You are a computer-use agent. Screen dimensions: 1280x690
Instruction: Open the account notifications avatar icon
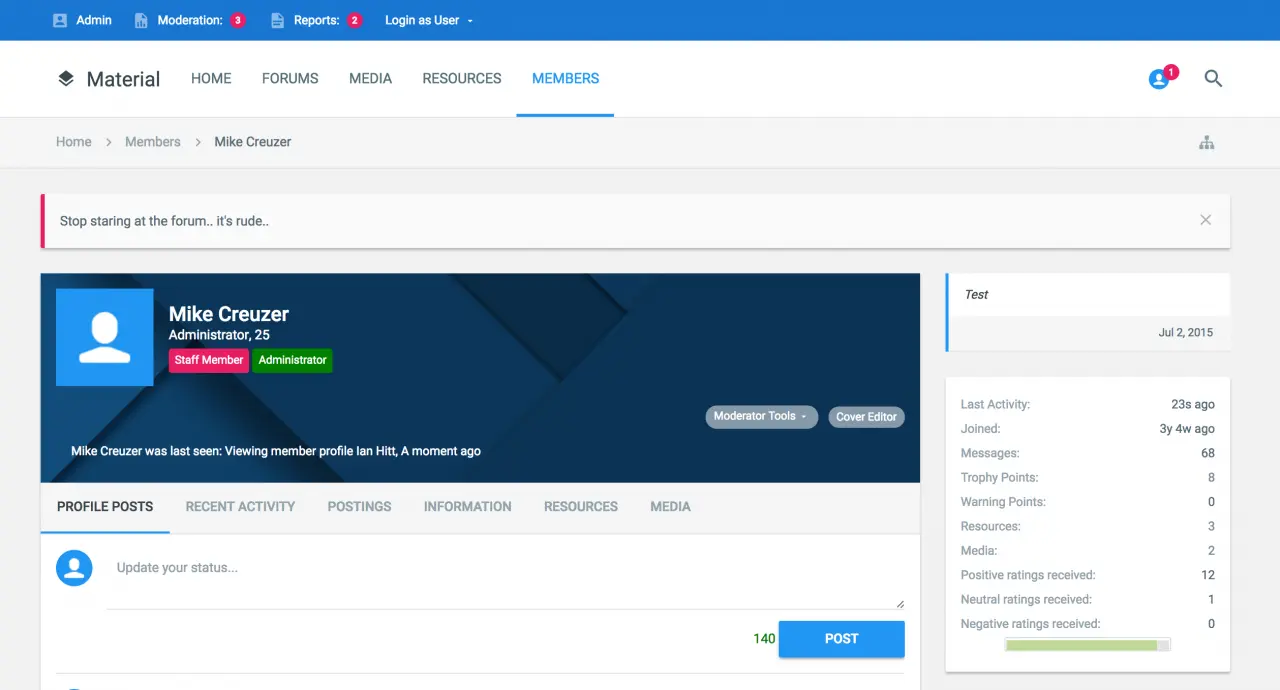(1159, 79)
